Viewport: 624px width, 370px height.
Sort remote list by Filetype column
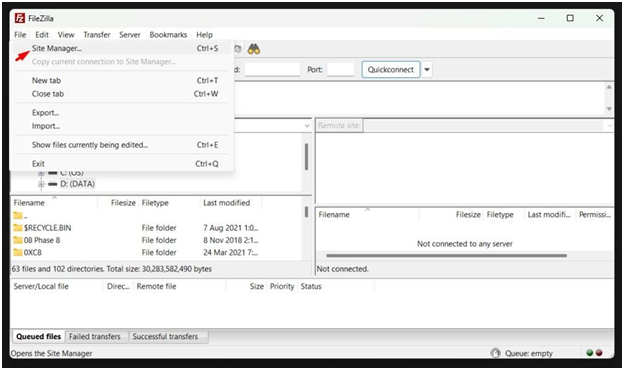pos(504,215)
